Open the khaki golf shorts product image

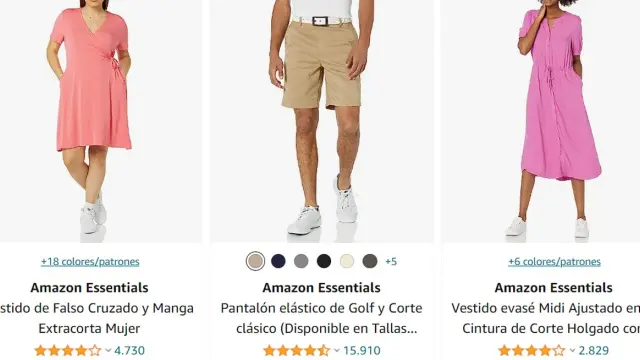[x=322, y=121]
